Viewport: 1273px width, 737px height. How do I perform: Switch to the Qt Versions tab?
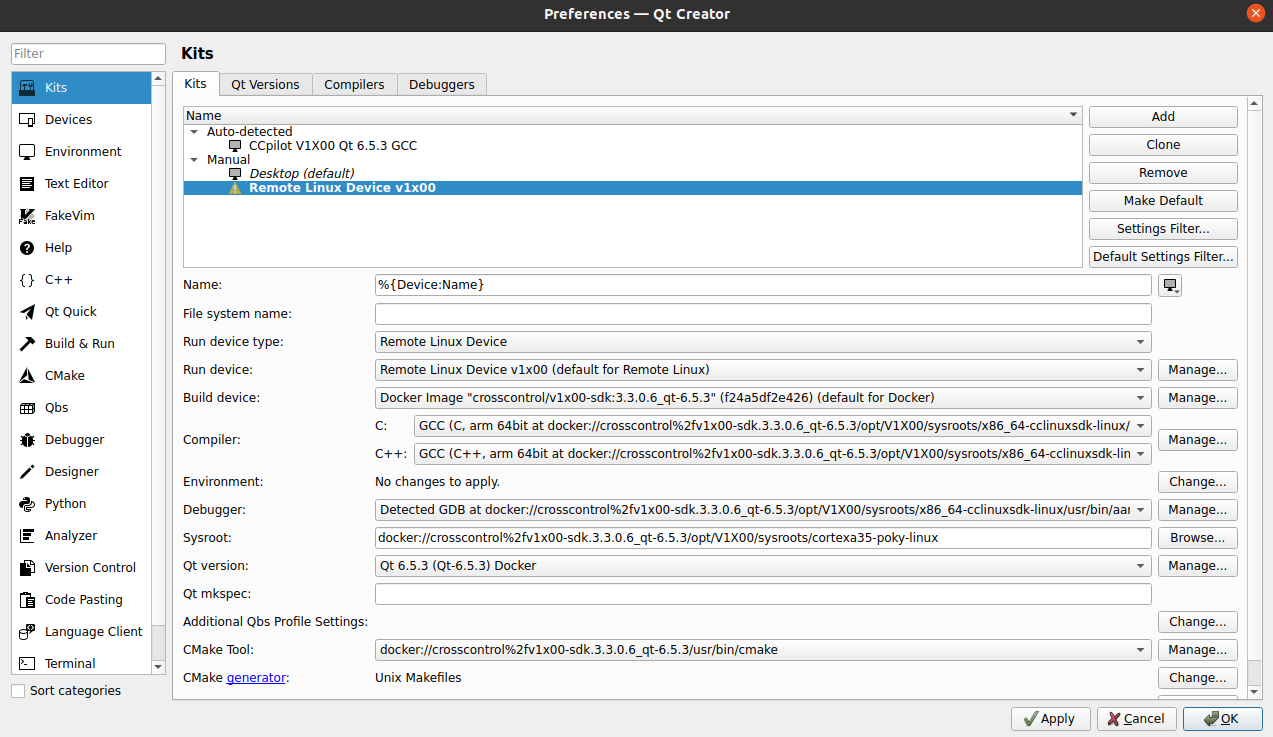coord(265,84)
